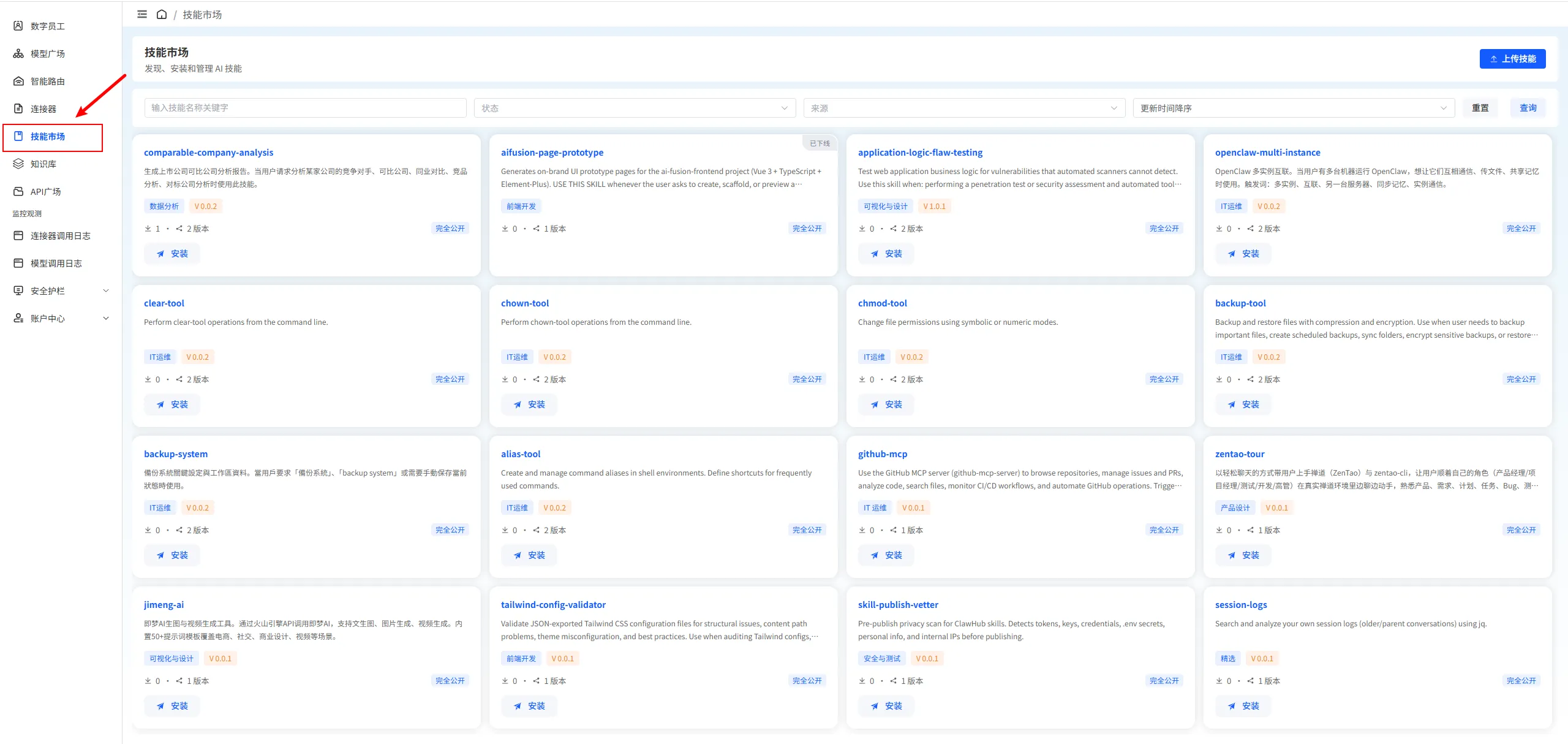Install the session-logs skill

click(x=1243, y=706)
